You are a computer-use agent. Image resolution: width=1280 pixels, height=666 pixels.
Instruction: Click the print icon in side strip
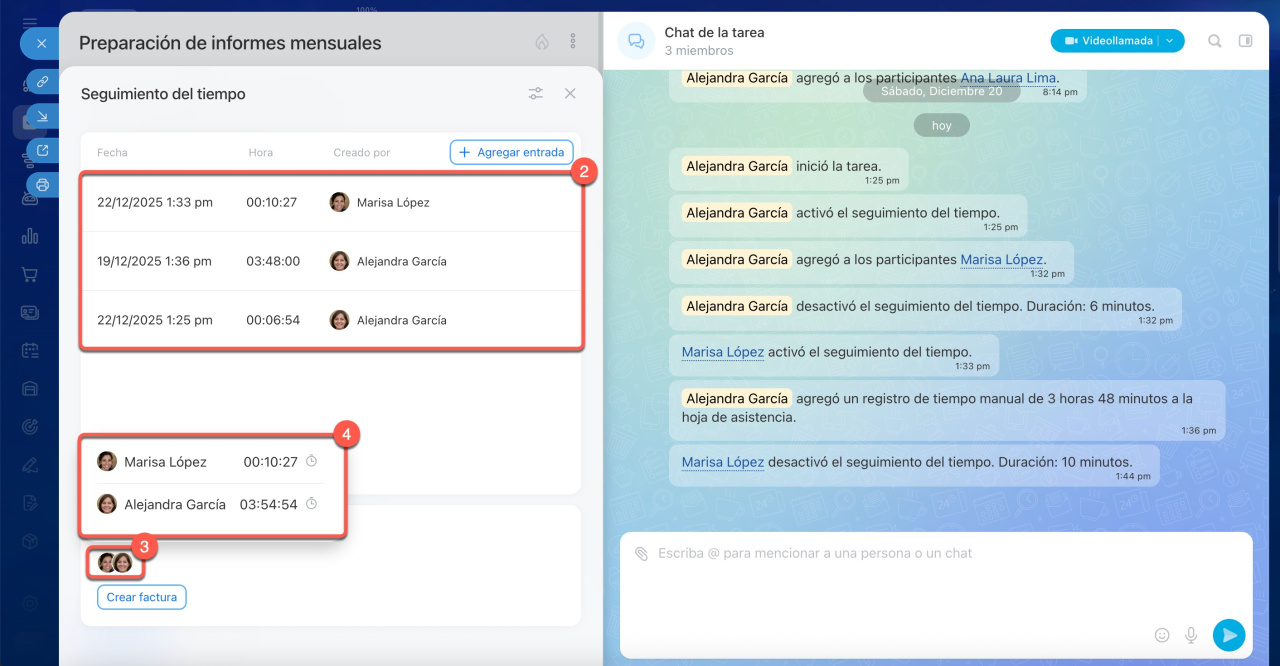[x=42, y=185]
